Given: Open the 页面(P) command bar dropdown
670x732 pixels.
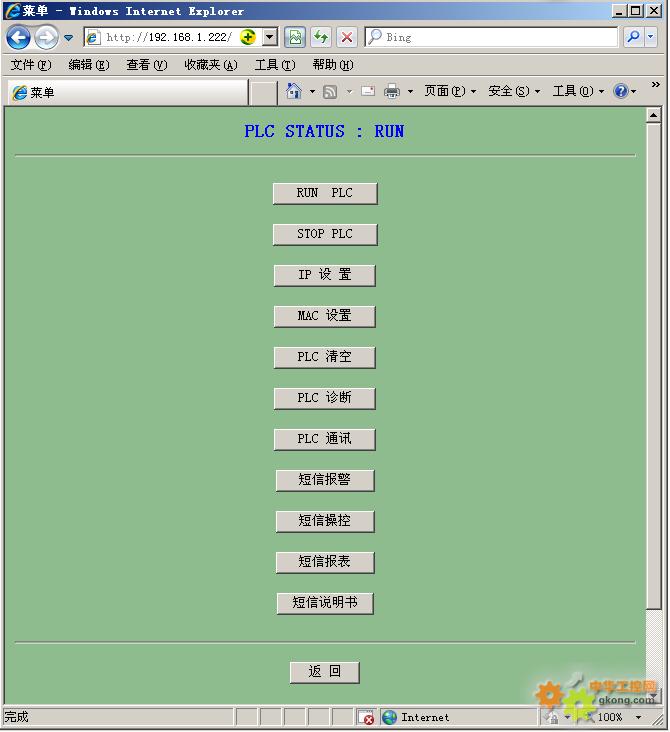Looking at the screenshot, I should tap(450, 91).
